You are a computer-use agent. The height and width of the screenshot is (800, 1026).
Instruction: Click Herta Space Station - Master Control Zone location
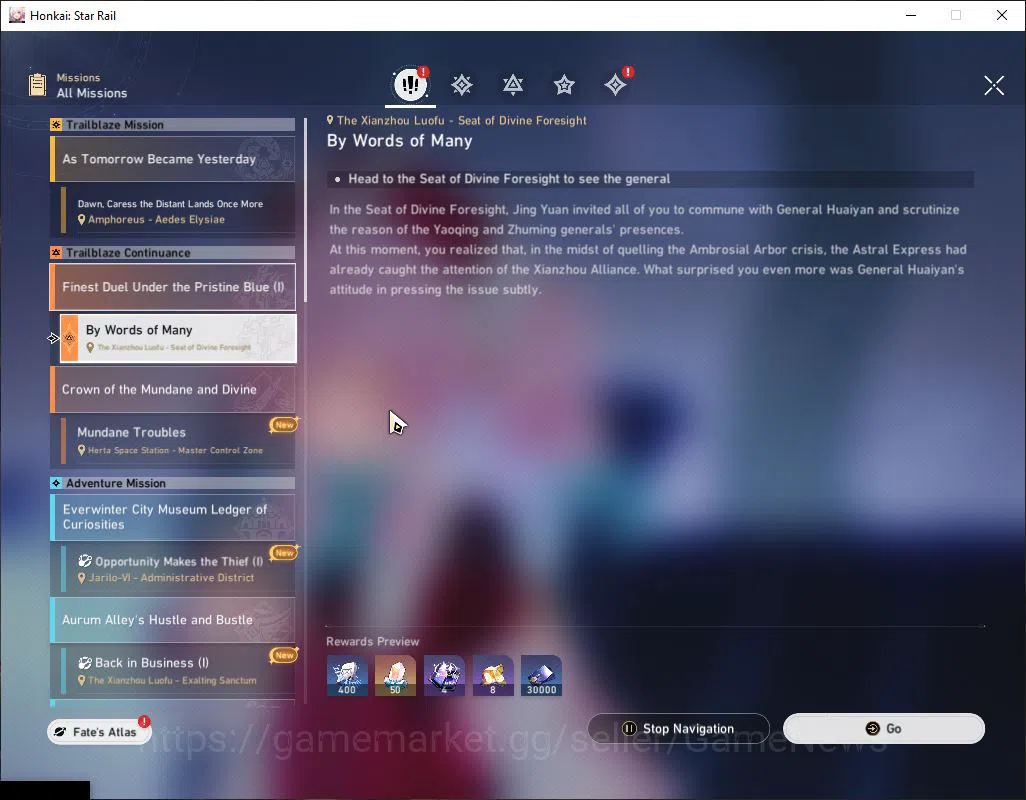point(175,450)
